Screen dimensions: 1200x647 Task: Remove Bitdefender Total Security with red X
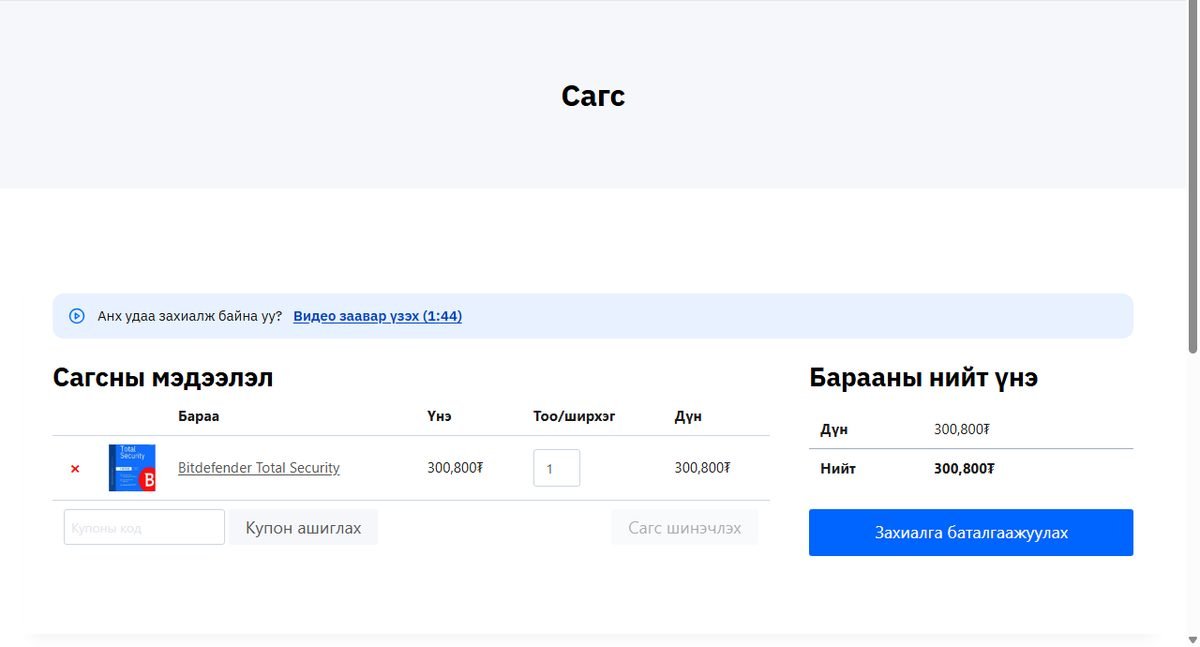pos(75,468)
